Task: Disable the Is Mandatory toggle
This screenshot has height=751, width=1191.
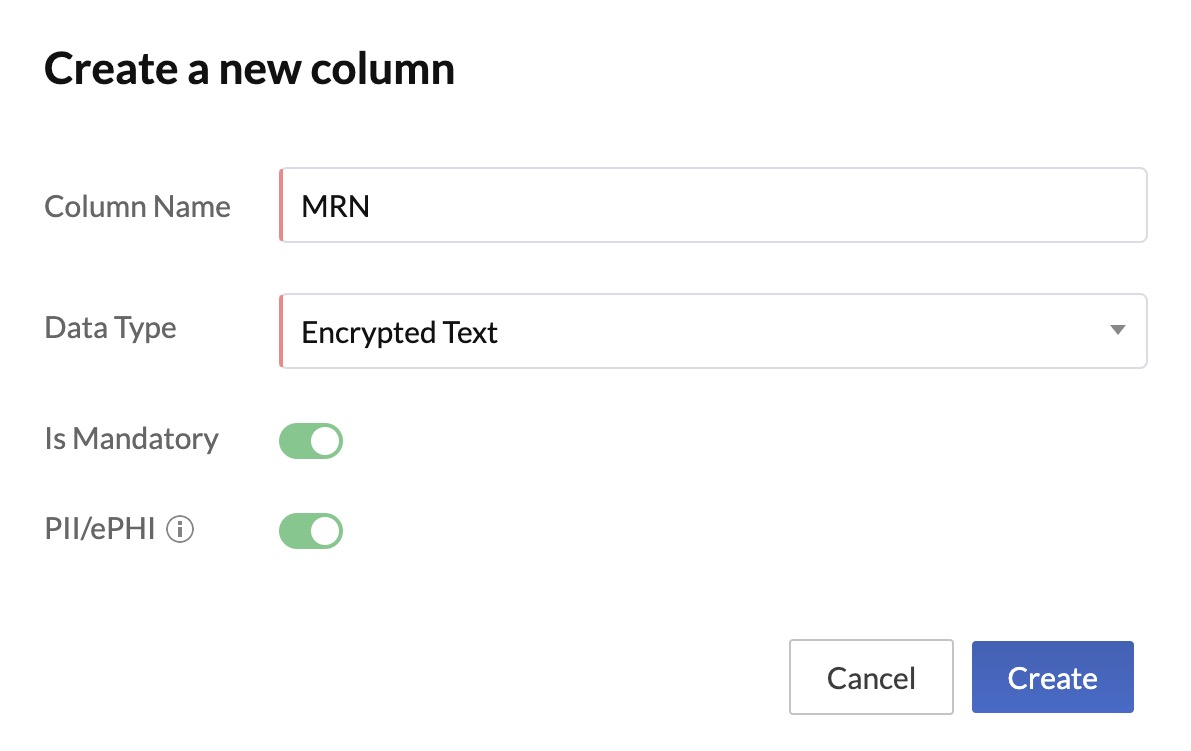Action: pos(311,441)
